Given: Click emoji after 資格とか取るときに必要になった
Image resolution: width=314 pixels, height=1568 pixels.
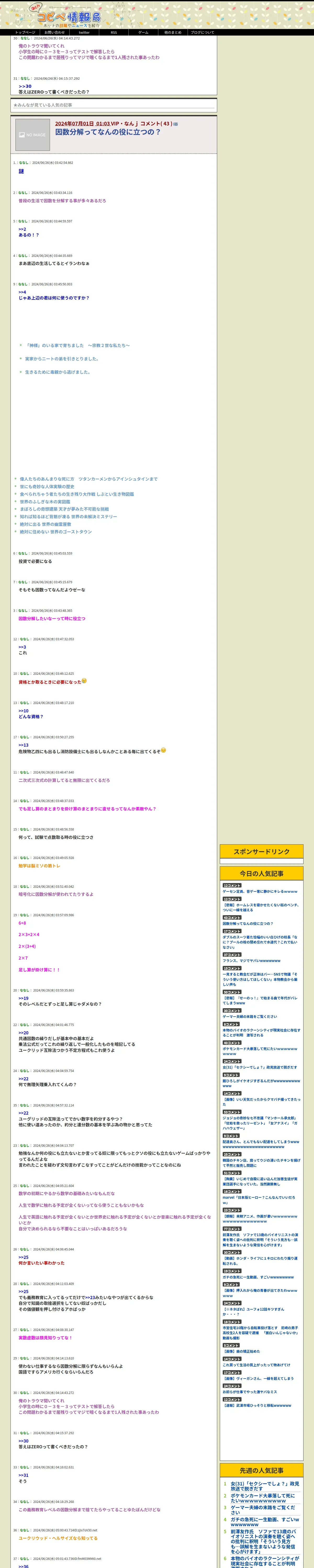Looking at the screenshot, I should (84, 681).
